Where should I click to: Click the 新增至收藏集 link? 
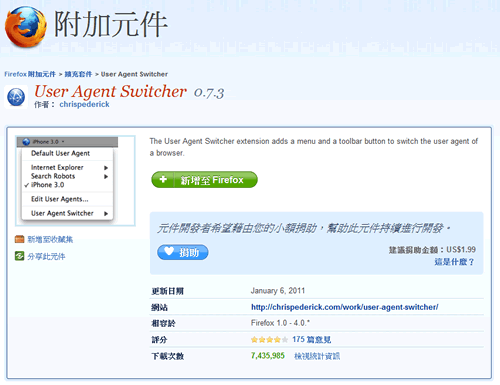(50, 239)
